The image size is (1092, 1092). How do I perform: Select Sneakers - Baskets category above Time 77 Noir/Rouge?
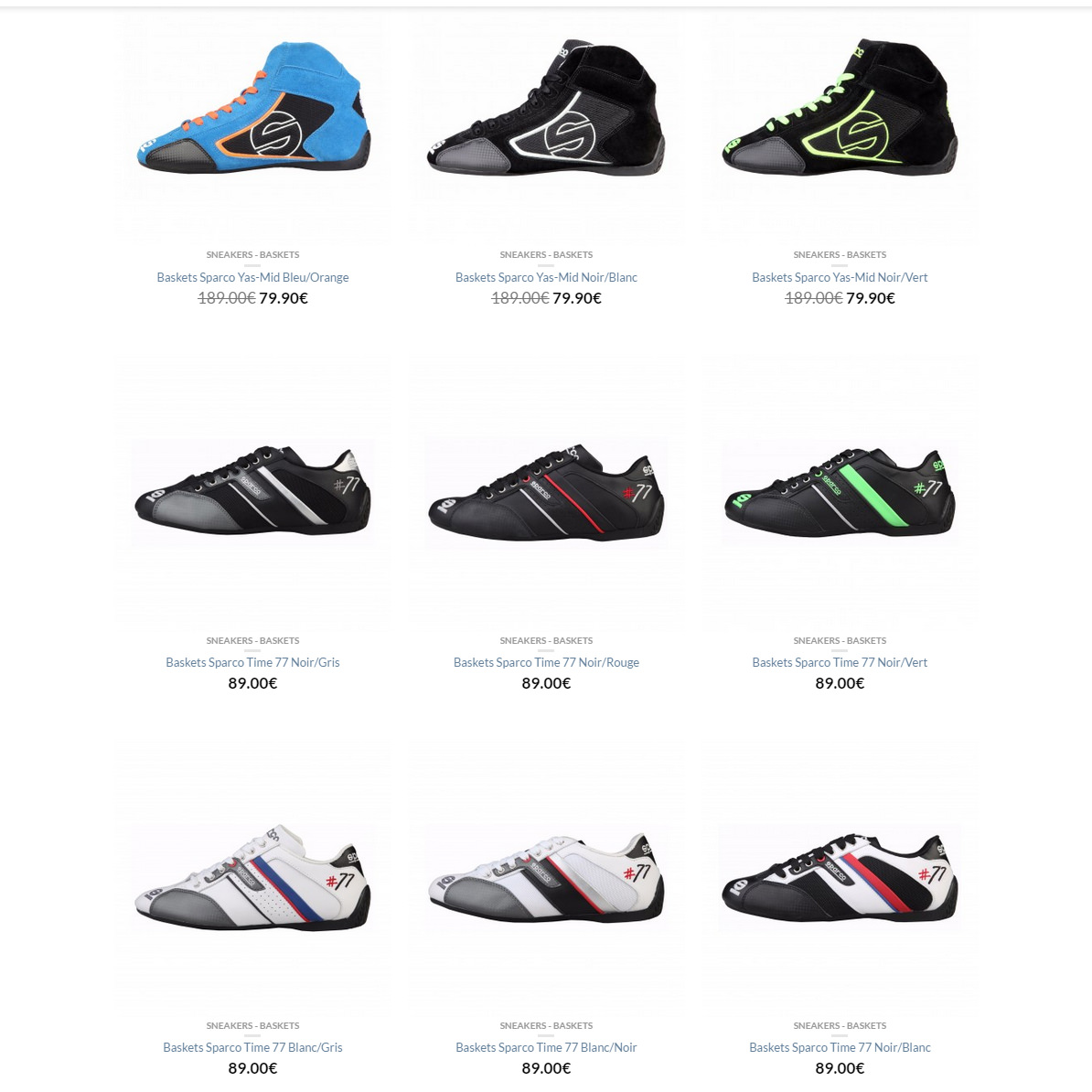click(x=546, y=641)
